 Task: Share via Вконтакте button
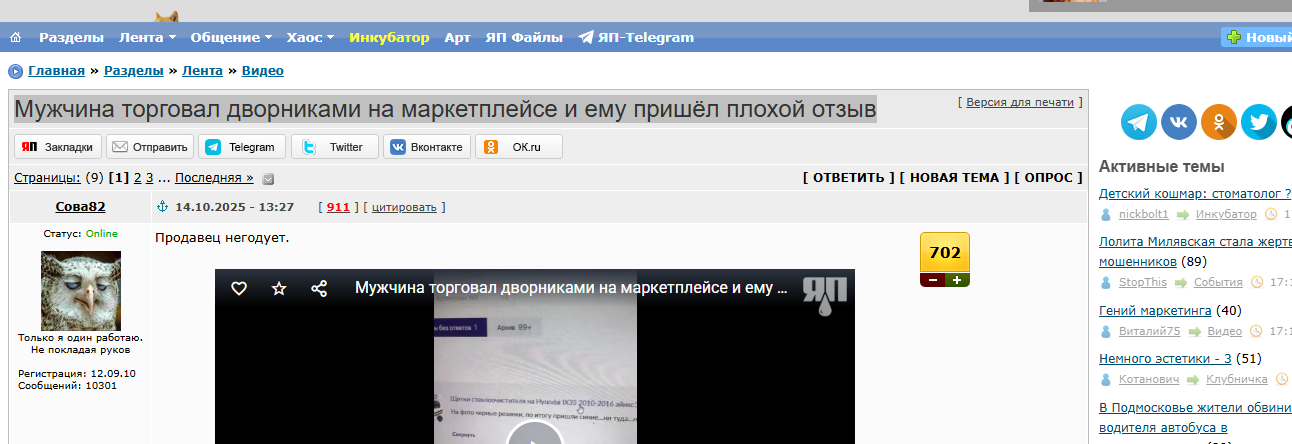(427, 147)
